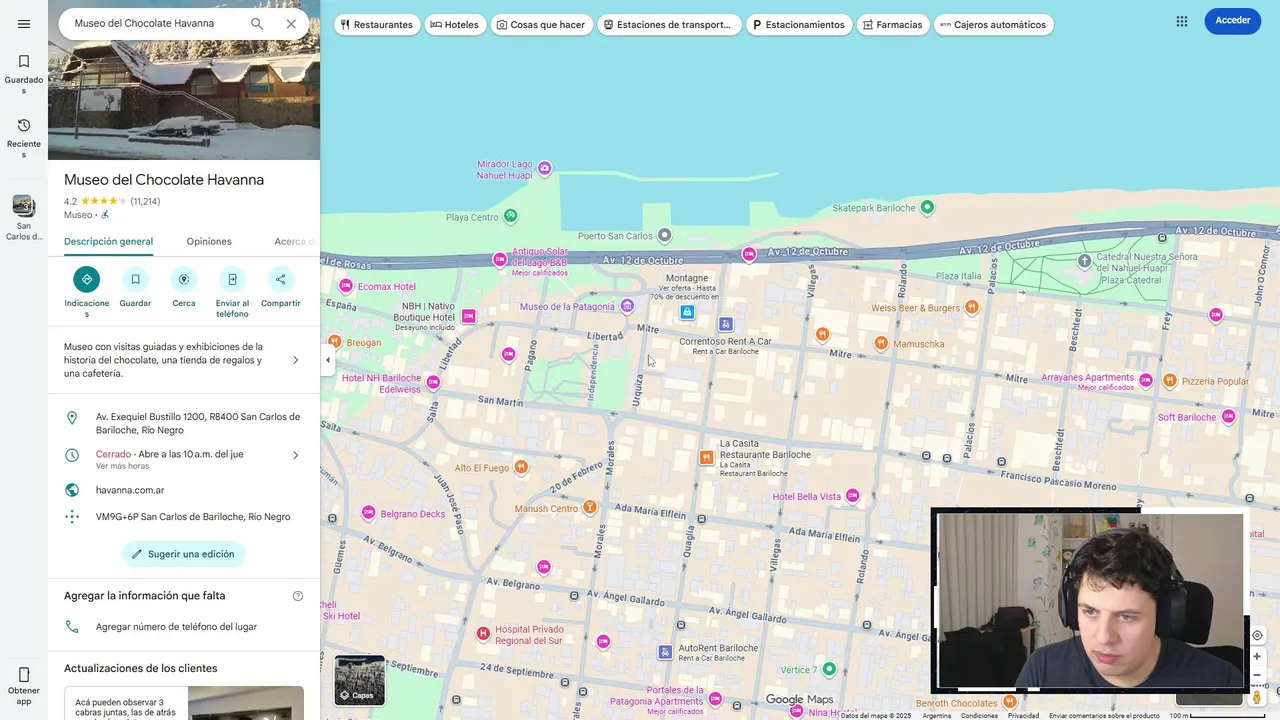This screenshot has height=720, width=1280.
Task: Click the Privacidad footer link
Action: [1023, 716]
